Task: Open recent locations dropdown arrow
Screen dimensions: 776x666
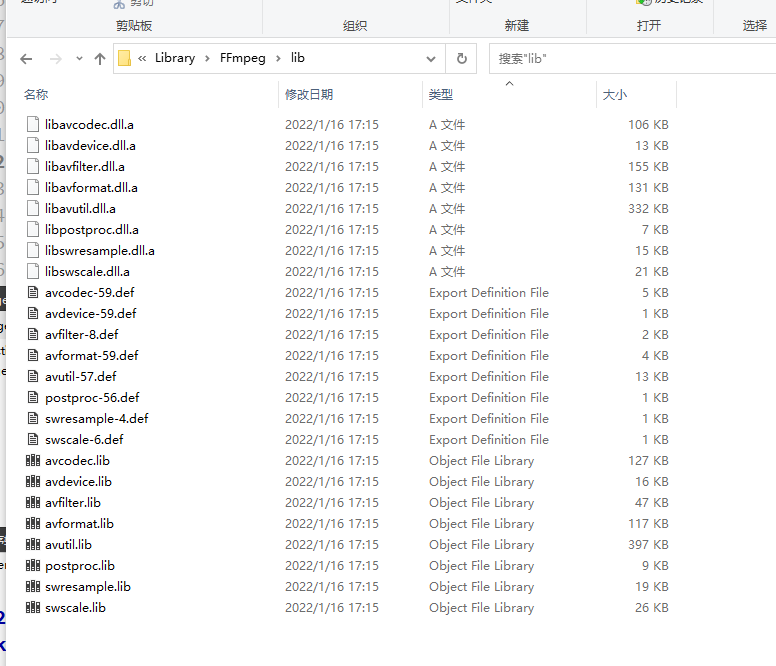Action: [x=79, y=59]
